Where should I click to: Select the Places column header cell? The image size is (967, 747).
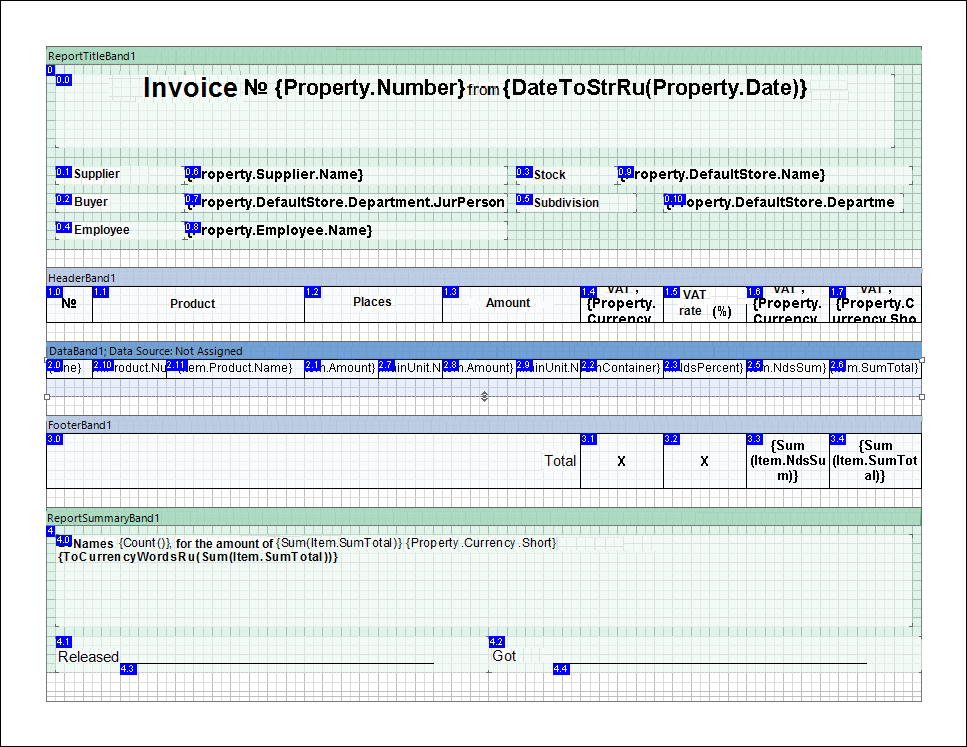coord(372,303)
